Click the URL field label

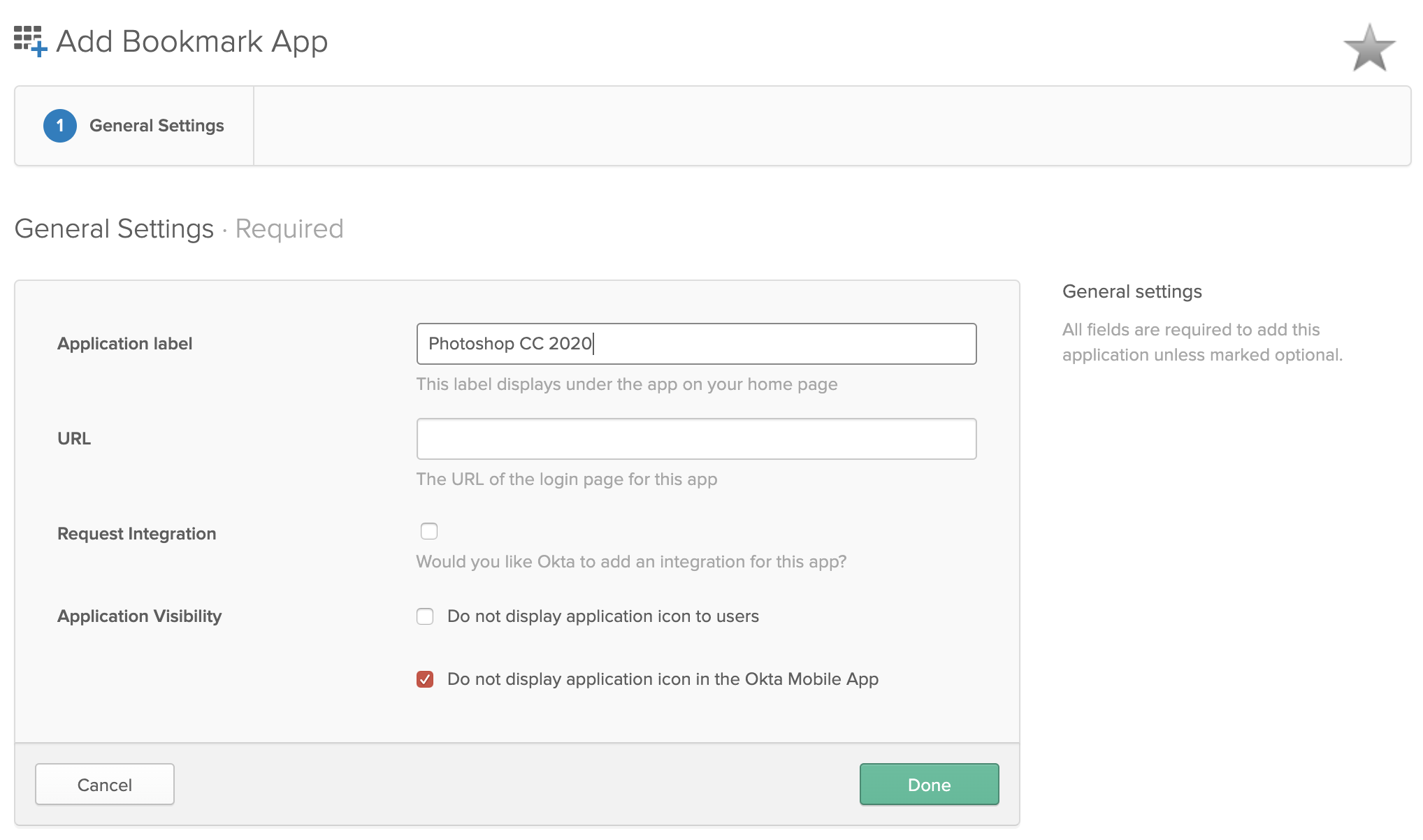[x=74, y=439]
